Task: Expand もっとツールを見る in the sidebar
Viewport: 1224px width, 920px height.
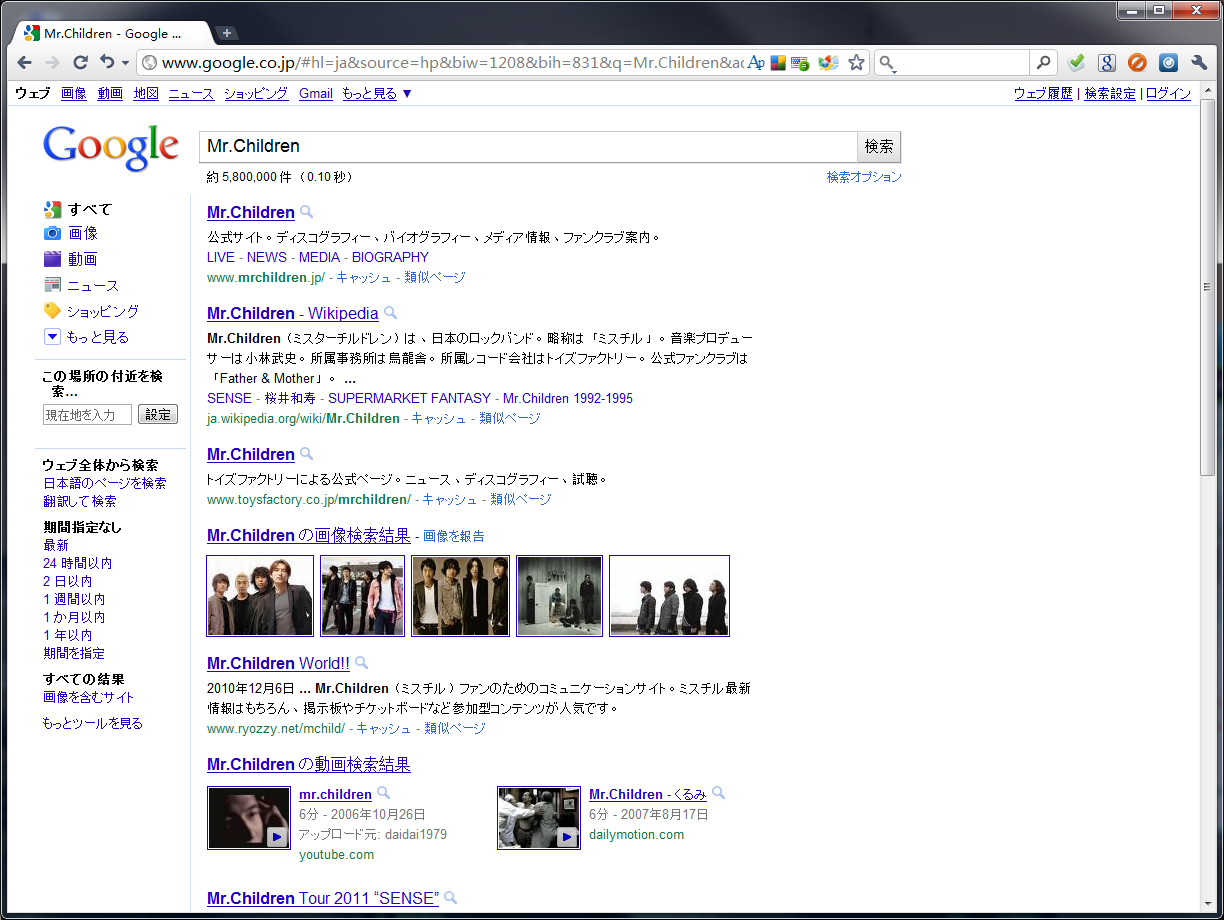Action: (92, 723)
